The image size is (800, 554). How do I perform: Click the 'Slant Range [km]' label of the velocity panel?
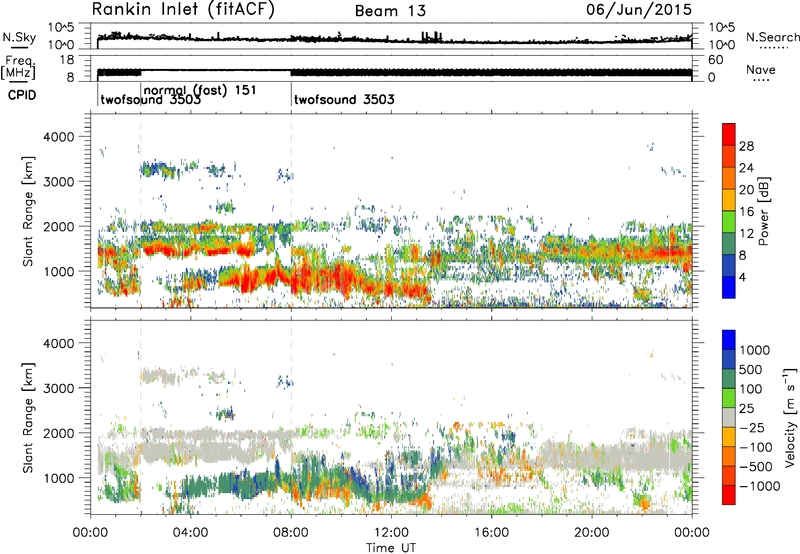(28, 417)
